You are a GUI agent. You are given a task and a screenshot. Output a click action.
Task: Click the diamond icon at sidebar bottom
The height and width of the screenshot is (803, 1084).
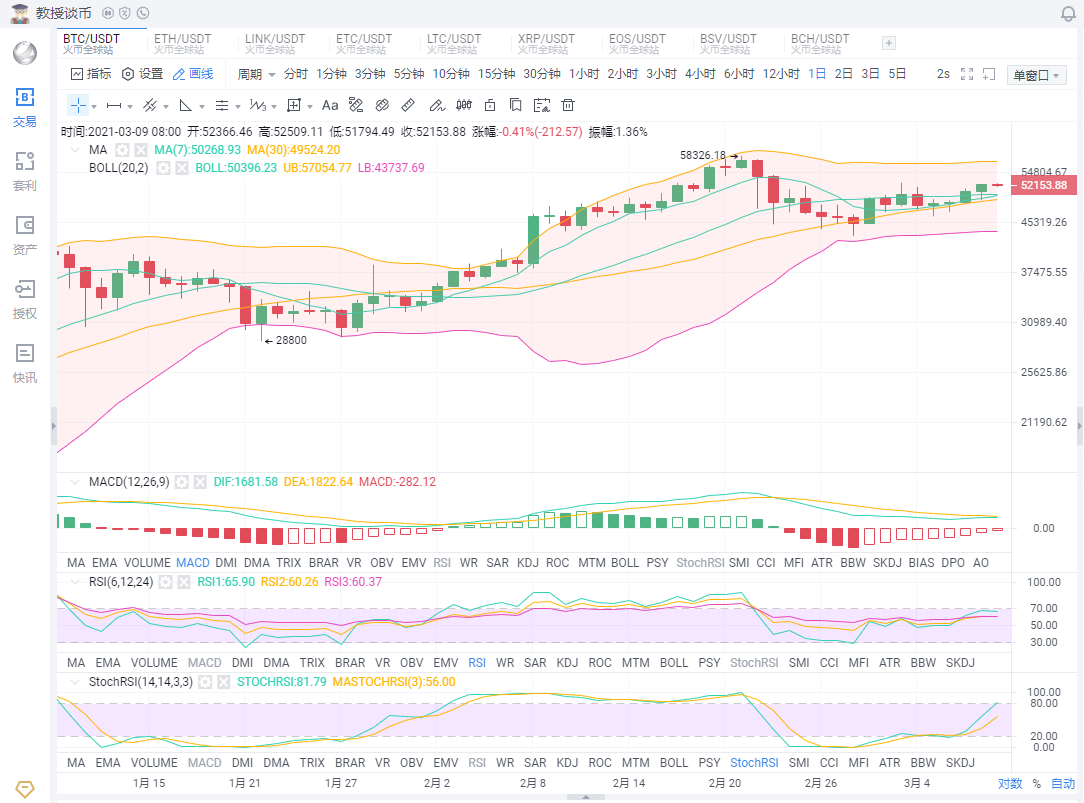[x=24, y=789]
